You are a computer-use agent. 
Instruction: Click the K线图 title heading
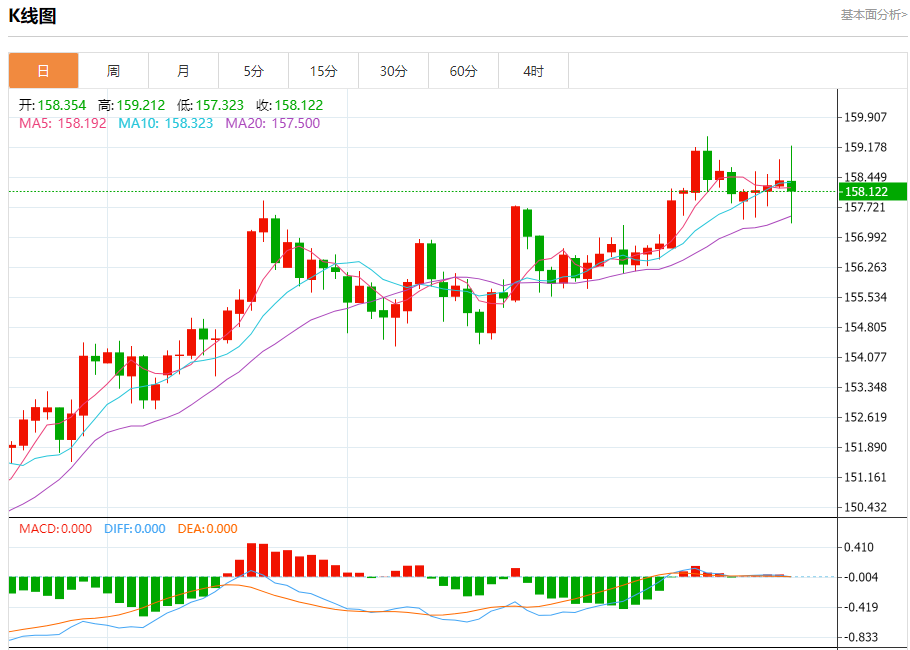pos(33,16)
